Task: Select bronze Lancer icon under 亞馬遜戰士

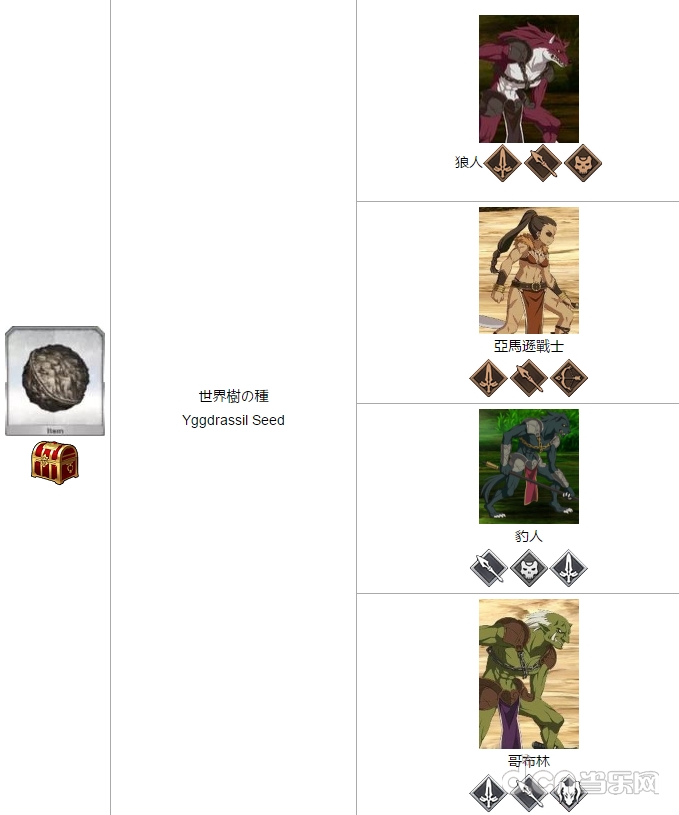Action: tap(528, 378)
